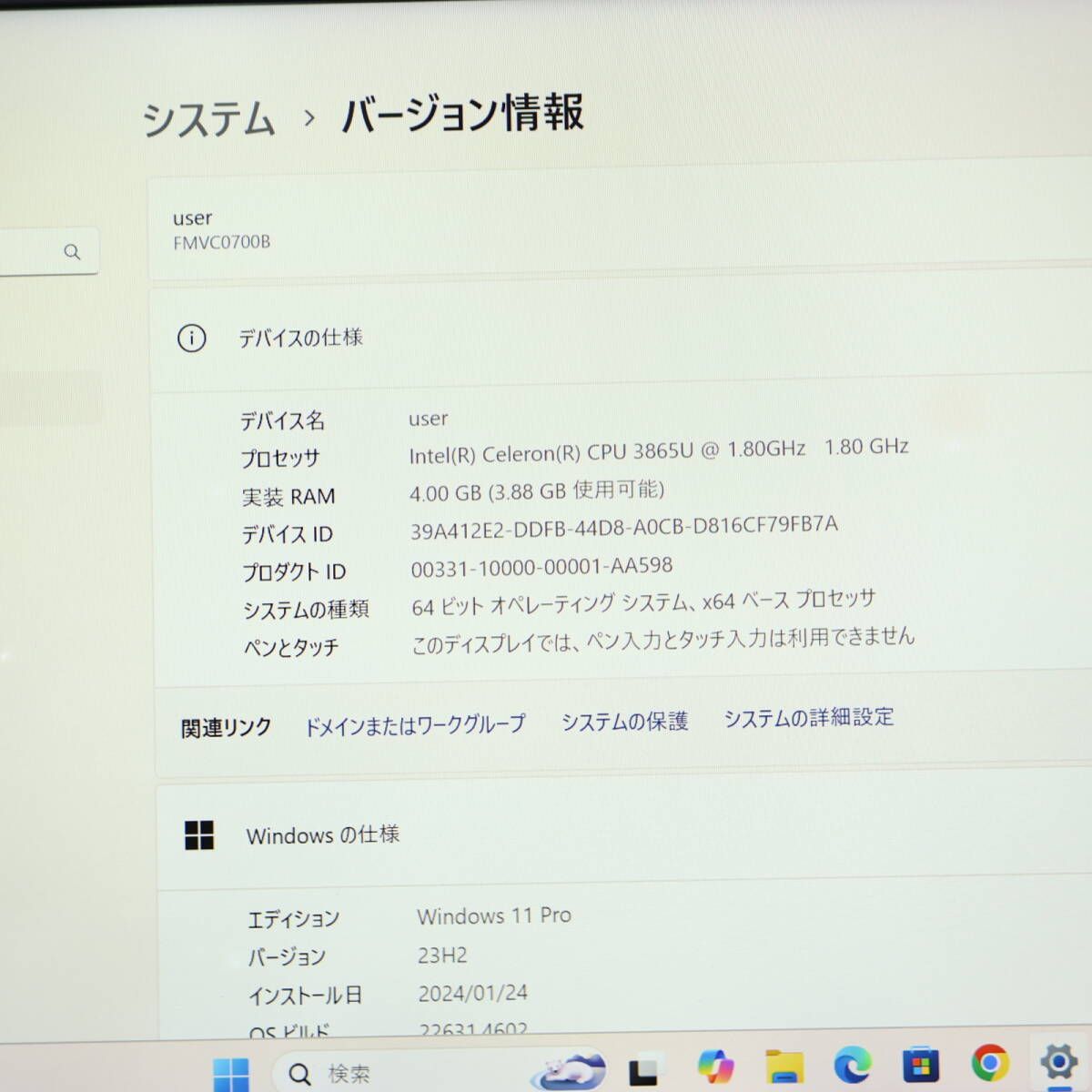Open Task View from the taskbar
The image size is (1092, 1092).
click(644, 1072)
